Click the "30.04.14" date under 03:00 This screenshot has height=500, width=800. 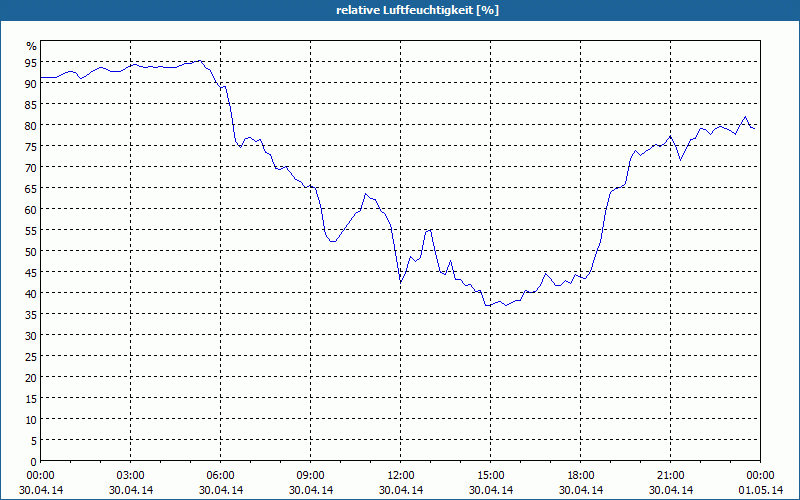[131, 490]
